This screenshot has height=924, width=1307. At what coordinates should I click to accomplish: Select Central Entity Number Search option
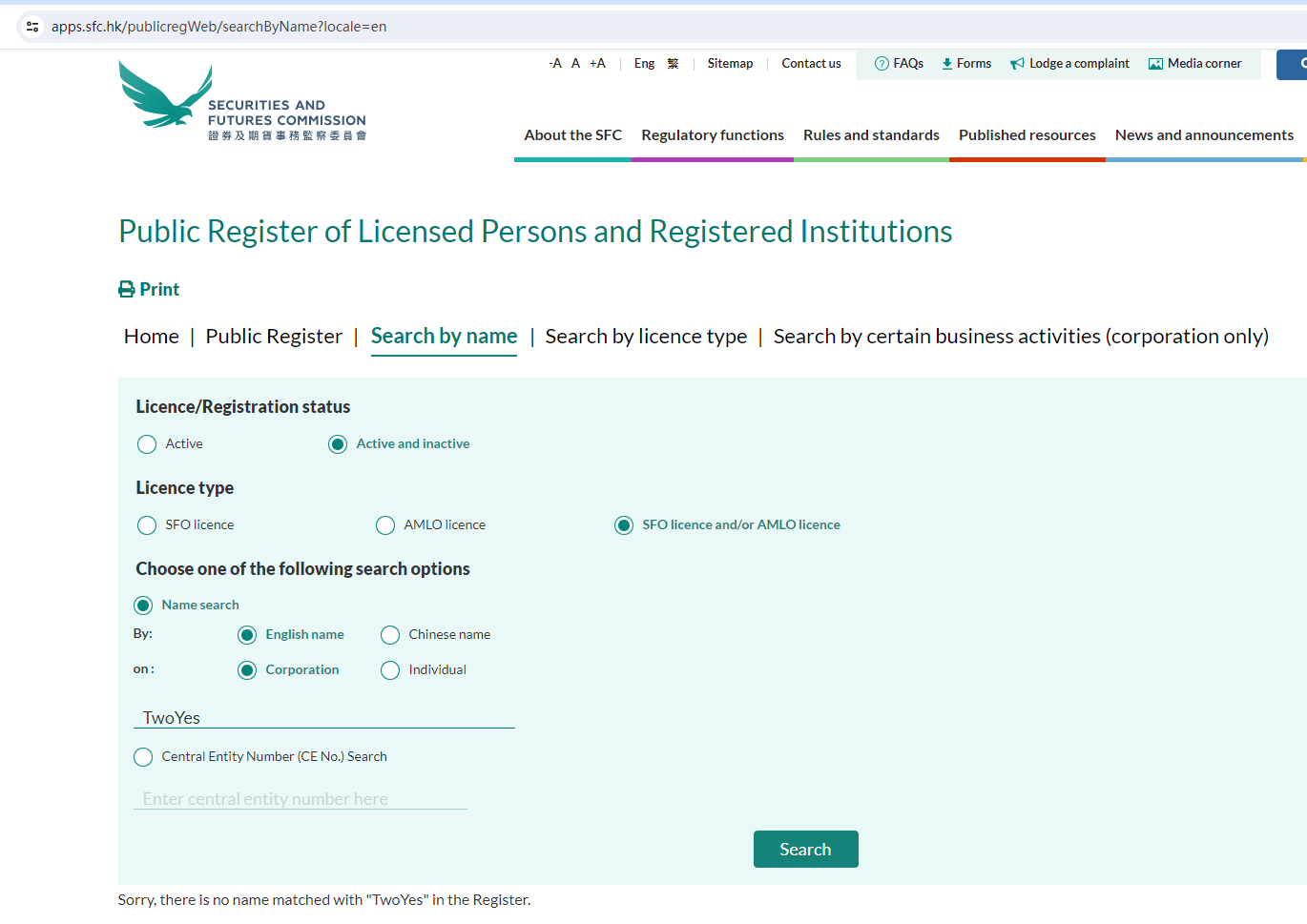(143, 757)
